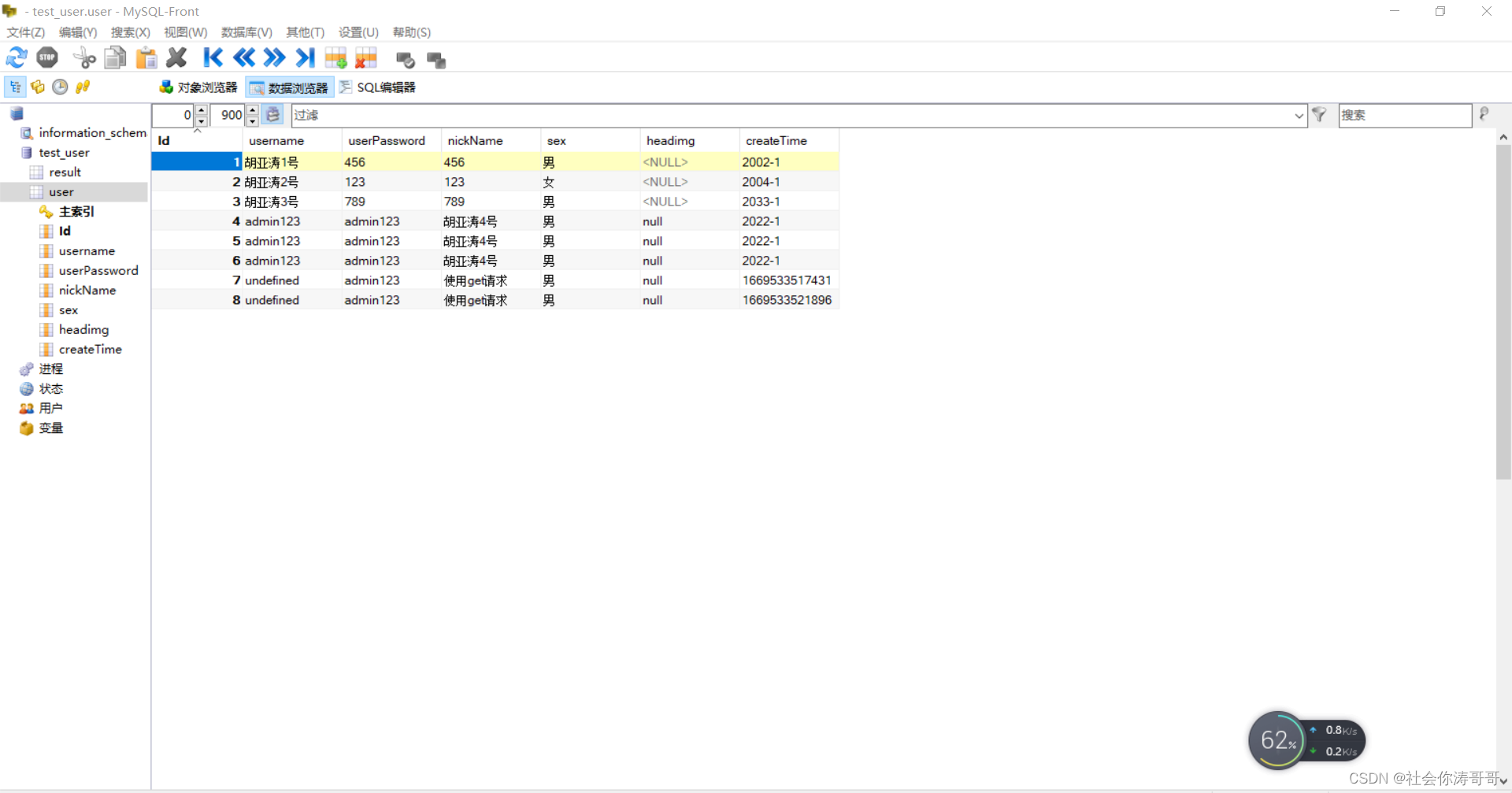Toggle the limit button next to 900
Image resolution: width=1512 pixels, height=793 pixels.
[272, 115]
